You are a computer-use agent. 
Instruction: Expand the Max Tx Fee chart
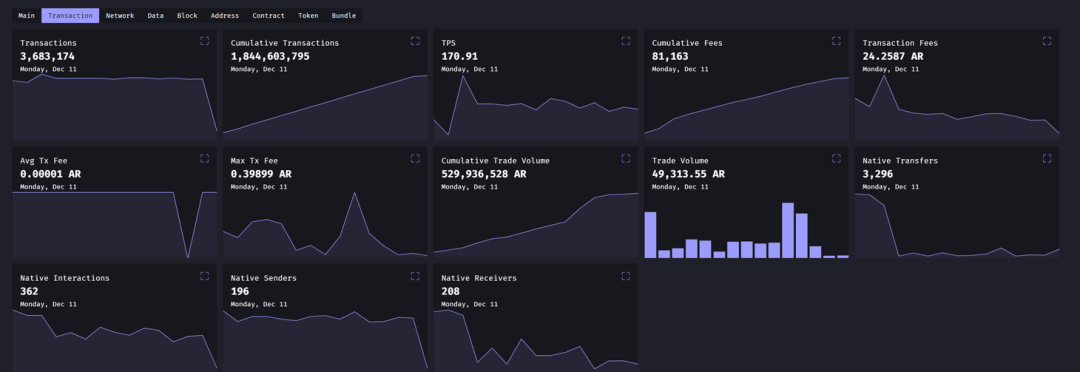[x=415, y=158]
